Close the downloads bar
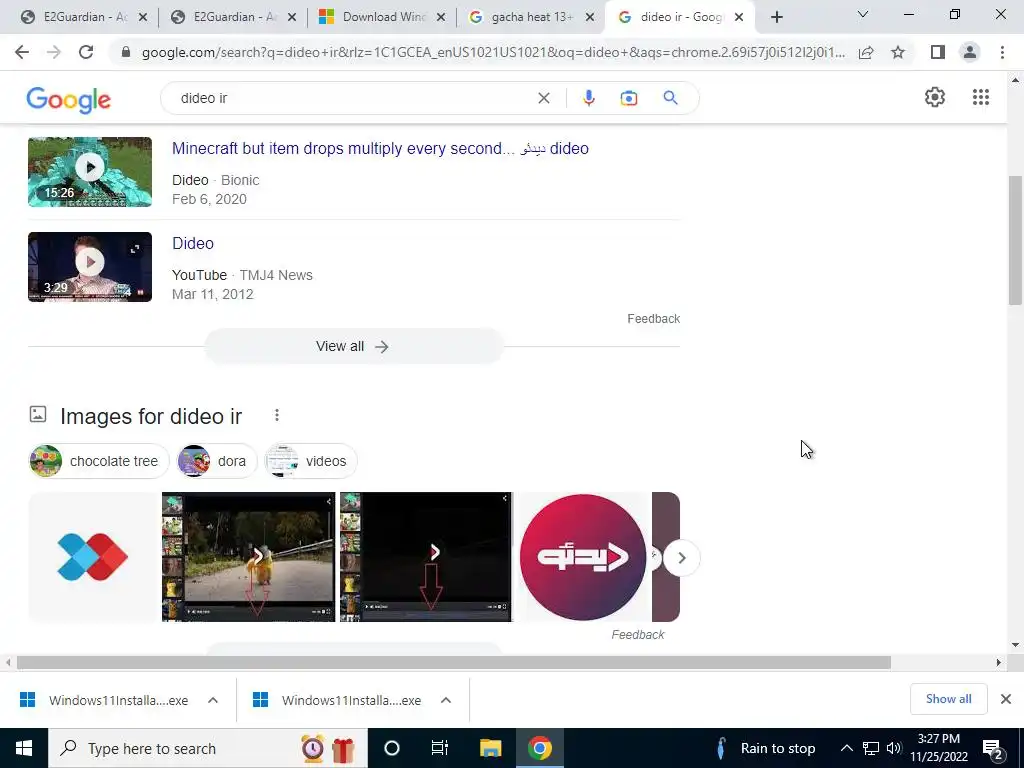Screen dimensions: 1024x768 point(1006,699)
